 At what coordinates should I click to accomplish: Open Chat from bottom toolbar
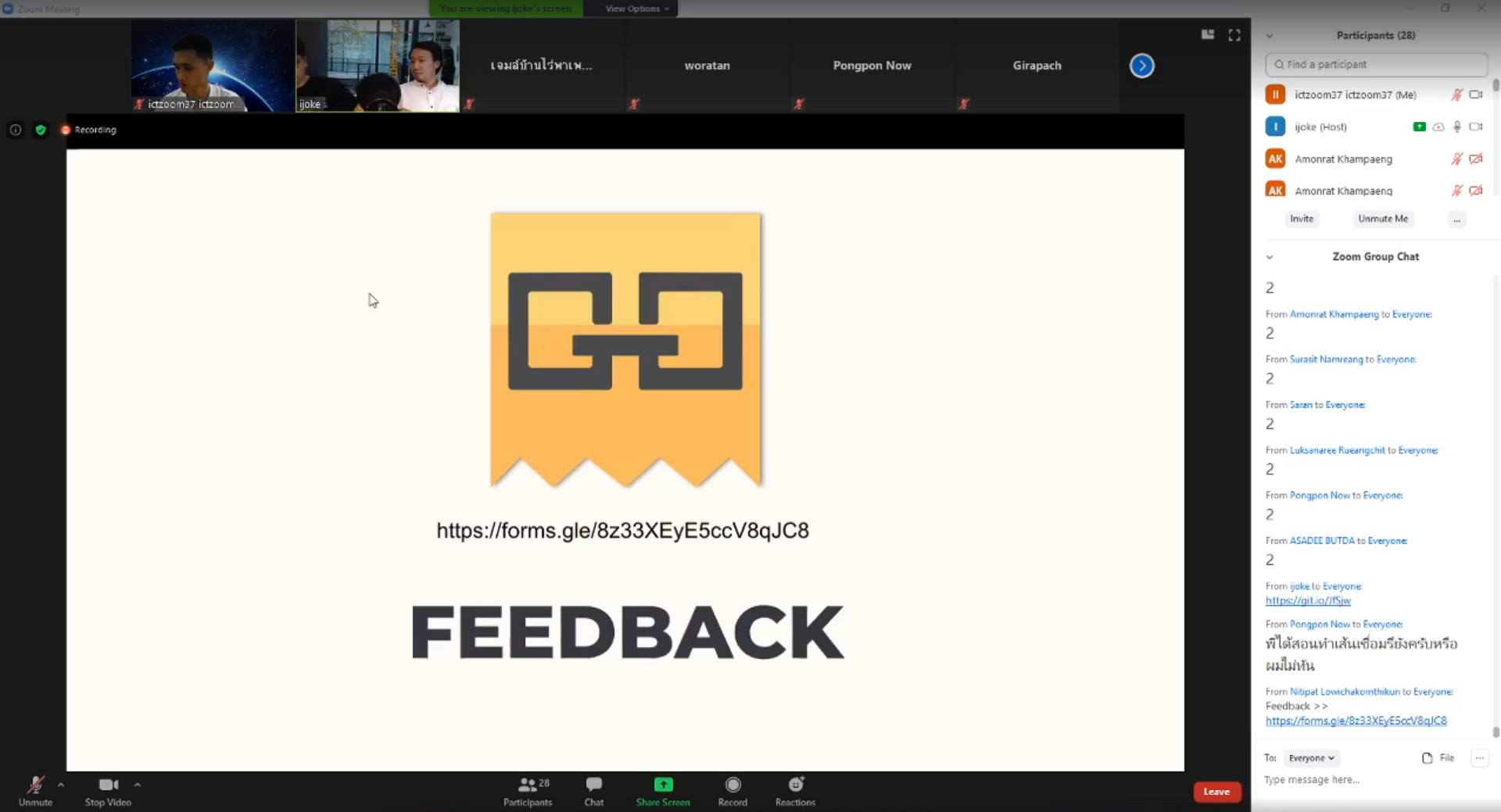tap(594, 790)
